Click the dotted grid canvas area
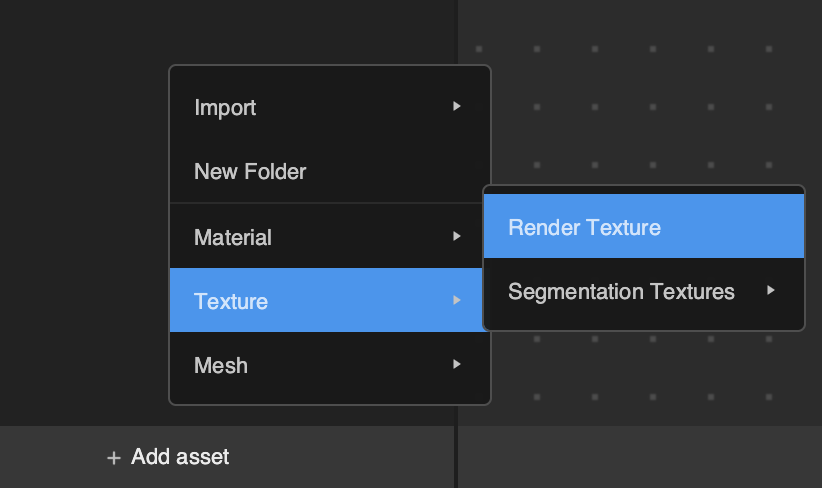The image size is (822, 488). [x=655, y=105]
